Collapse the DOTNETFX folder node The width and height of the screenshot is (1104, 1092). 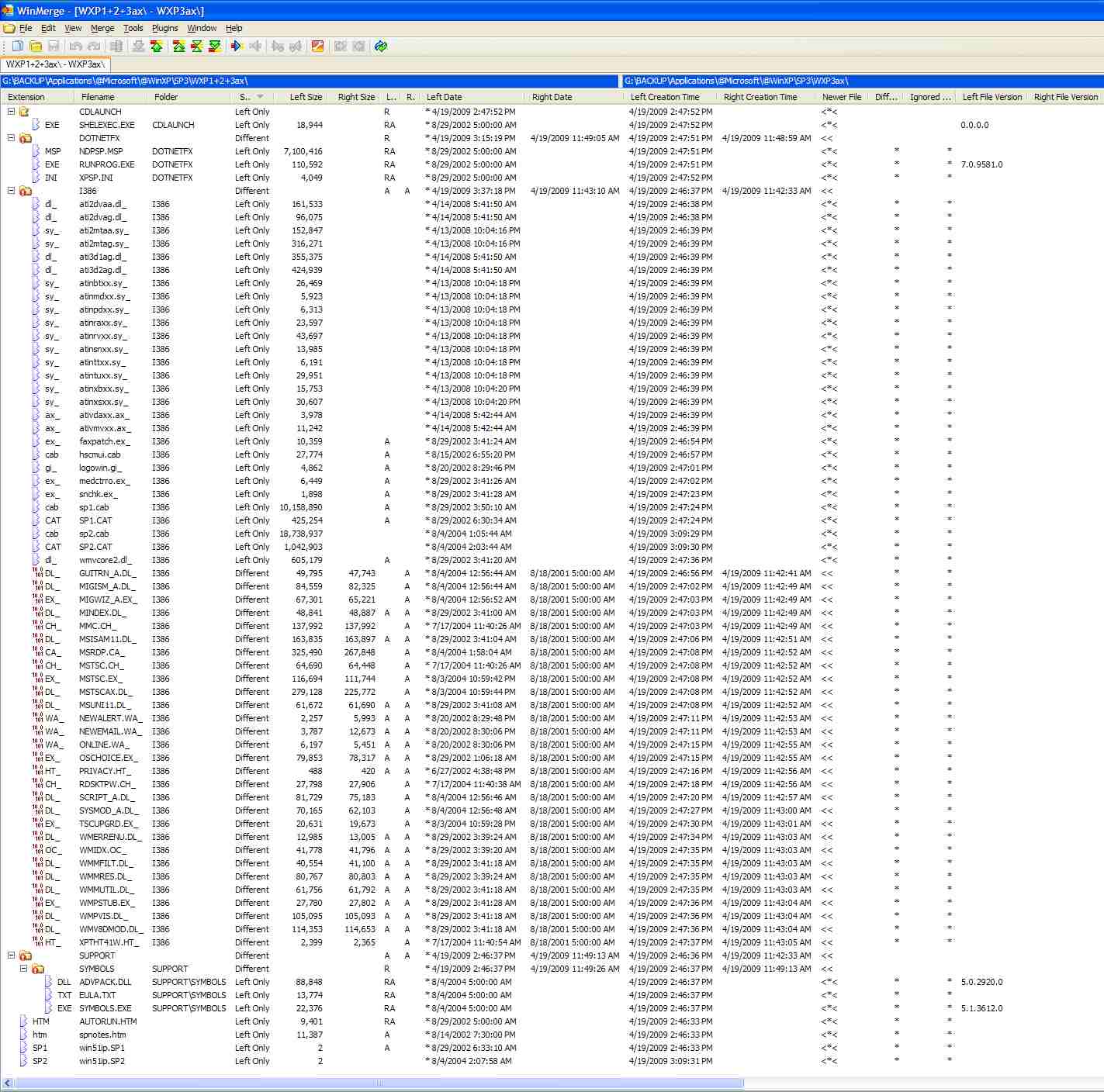point(11,138)
